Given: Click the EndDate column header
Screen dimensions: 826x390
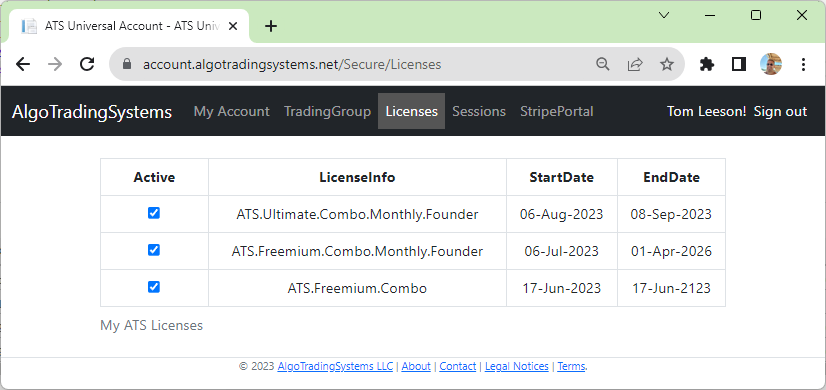Looking at the screenshot, I should pos(671,177).
